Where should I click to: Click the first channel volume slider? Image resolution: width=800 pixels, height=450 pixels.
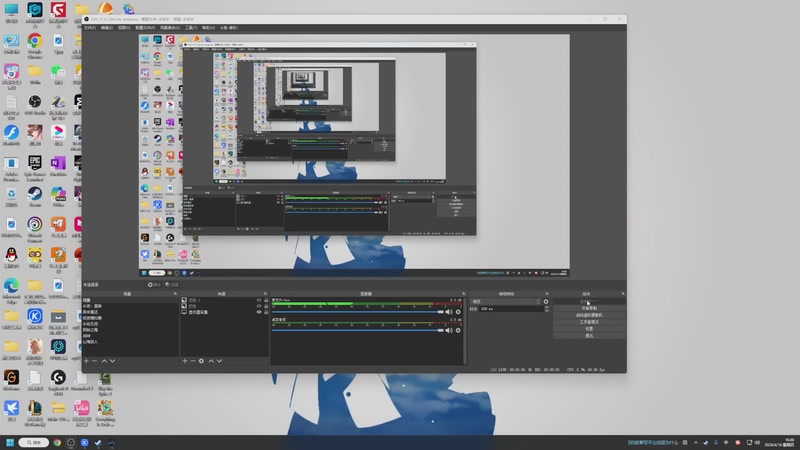358,312
